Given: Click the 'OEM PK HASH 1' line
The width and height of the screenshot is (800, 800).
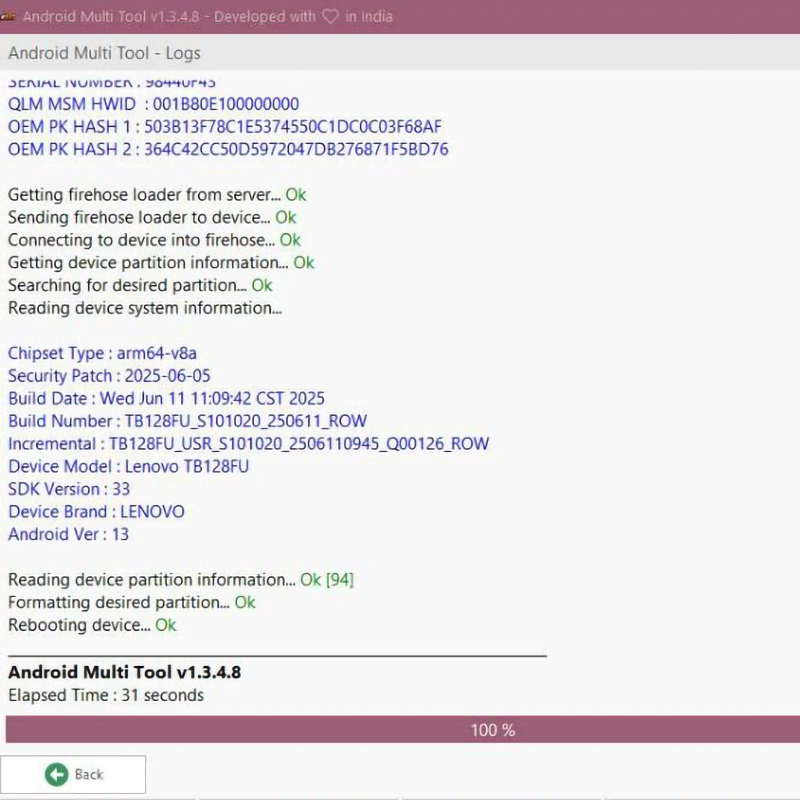Looking at the screenshot, I should 224,127.
